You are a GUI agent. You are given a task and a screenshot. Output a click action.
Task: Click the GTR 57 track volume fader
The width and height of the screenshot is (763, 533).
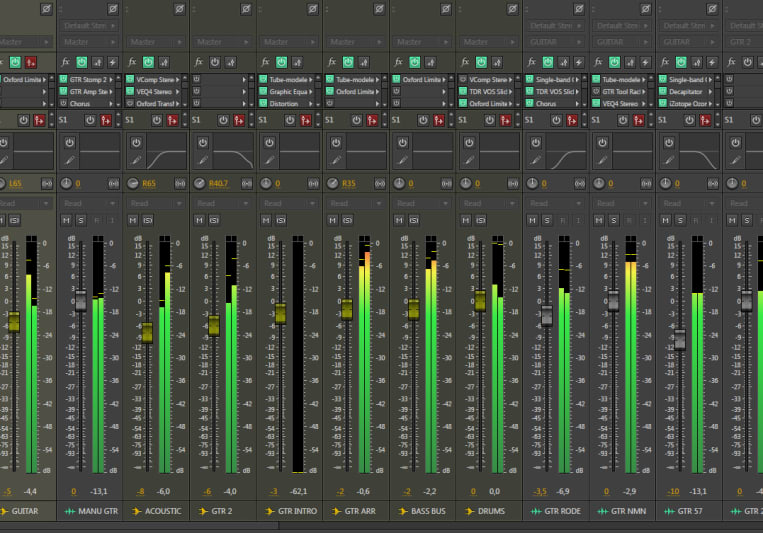click(x=680, y=339)
